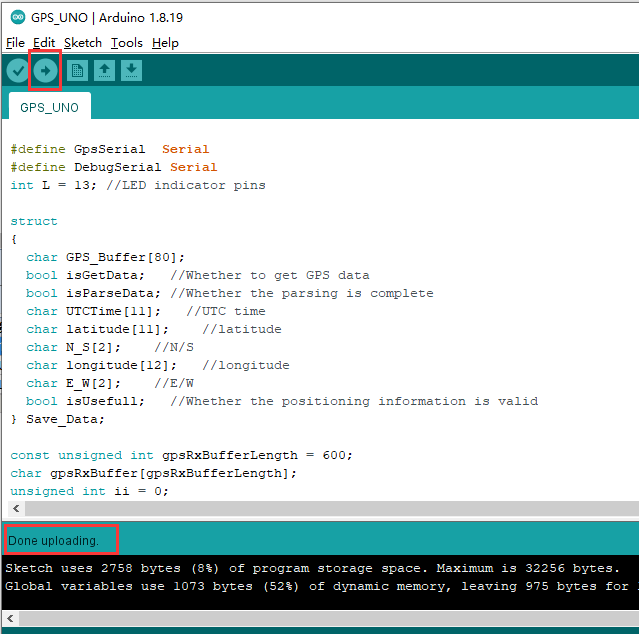Click the 'Global variables use 1073 bytes' console line
The width and height of the screenshot is (639, 634).
pos(322,586)
